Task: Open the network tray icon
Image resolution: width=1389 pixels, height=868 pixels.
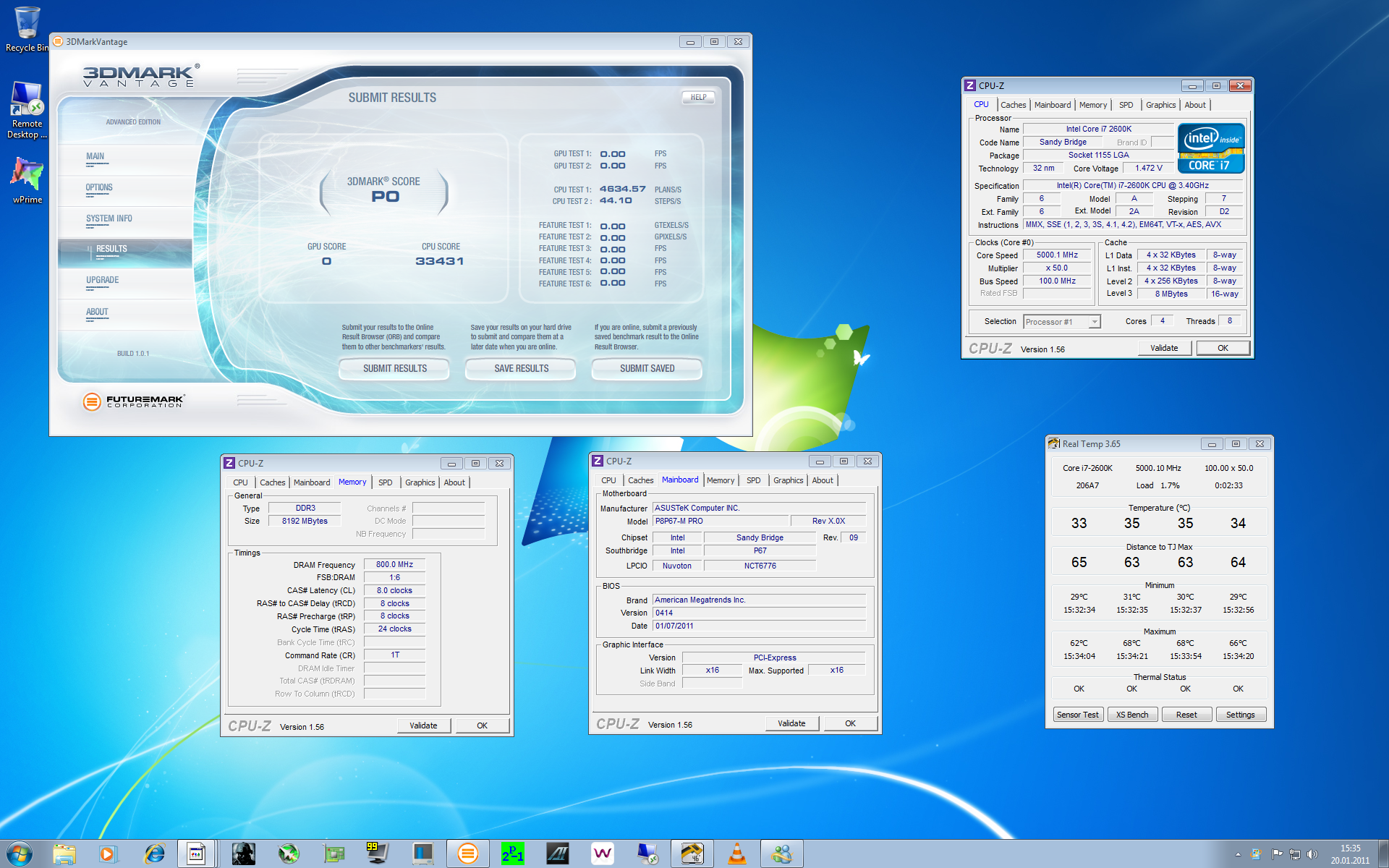Action: point(1294,854)
